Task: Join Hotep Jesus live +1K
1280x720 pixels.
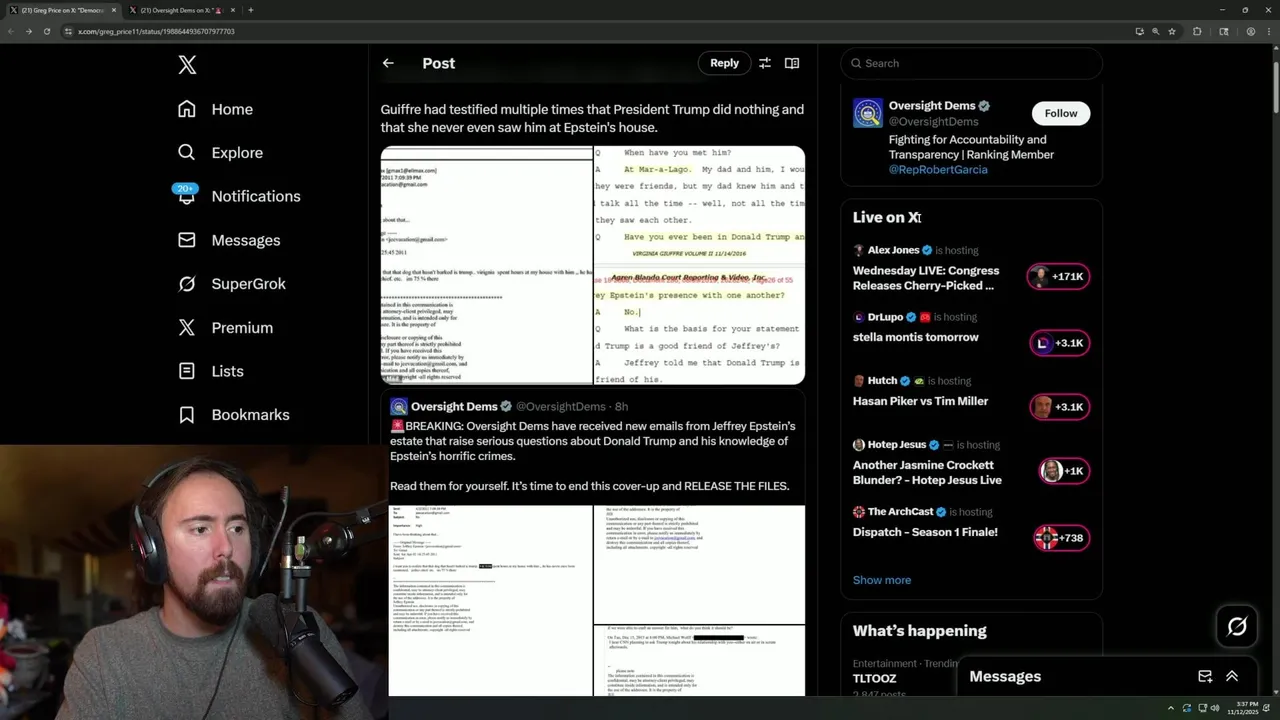Action: (1064, 471)
